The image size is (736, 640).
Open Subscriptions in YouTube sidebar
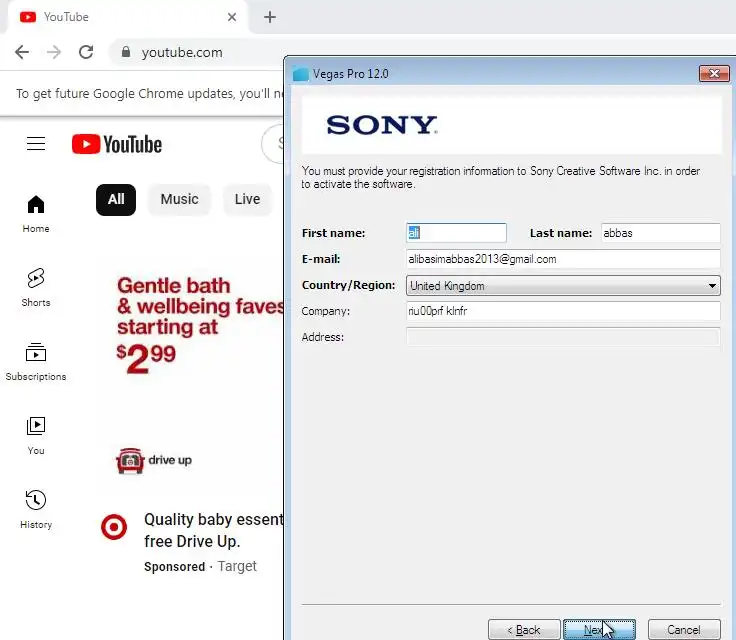pos(36,362)
